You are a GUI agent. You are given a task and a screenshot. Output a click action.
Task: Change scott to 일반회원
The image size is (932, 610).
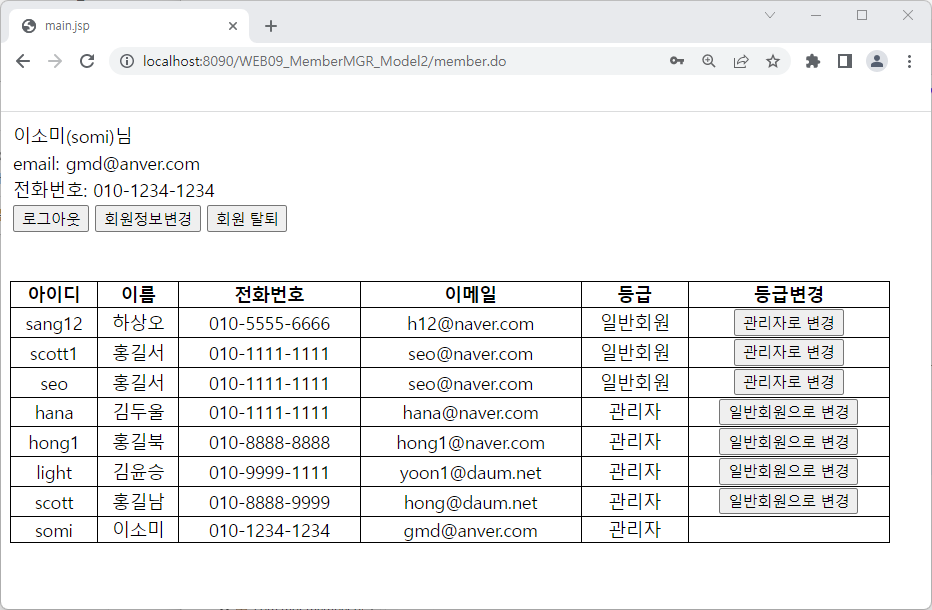pyautogui.click(x=788, y=501)
